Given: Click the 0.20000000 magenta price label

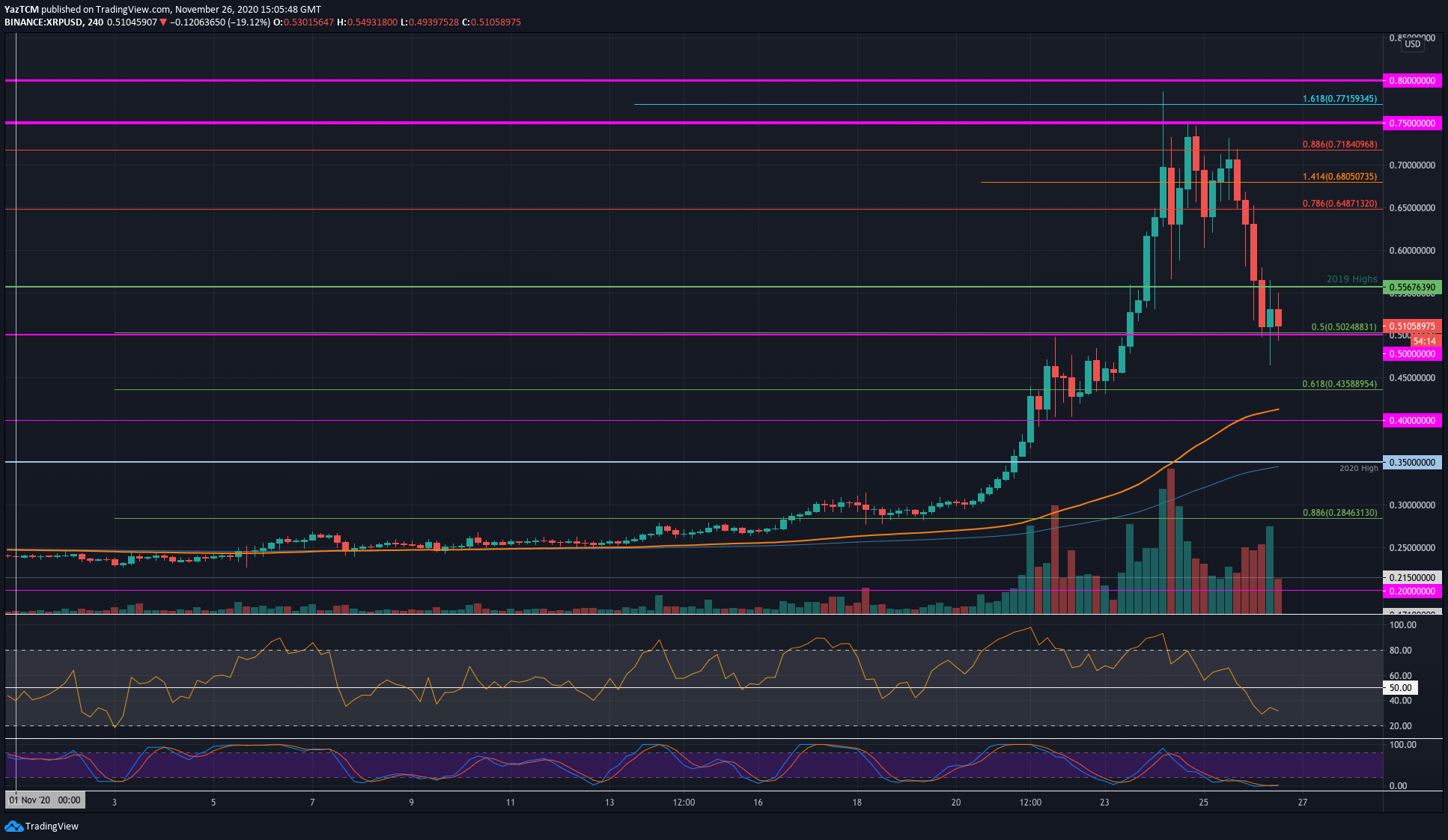Looking at the screenshot, I should (x=1411, y=591).
